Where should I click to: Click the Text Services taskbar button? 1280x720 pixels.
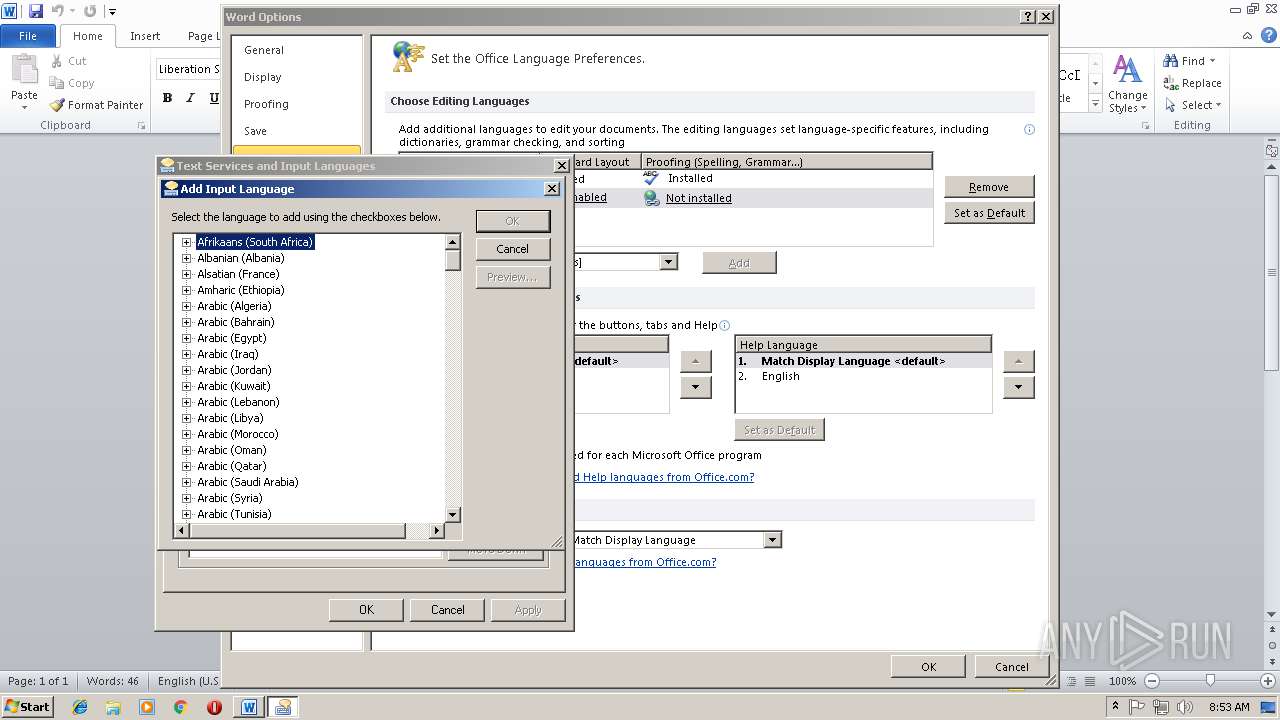coord(283,707)
